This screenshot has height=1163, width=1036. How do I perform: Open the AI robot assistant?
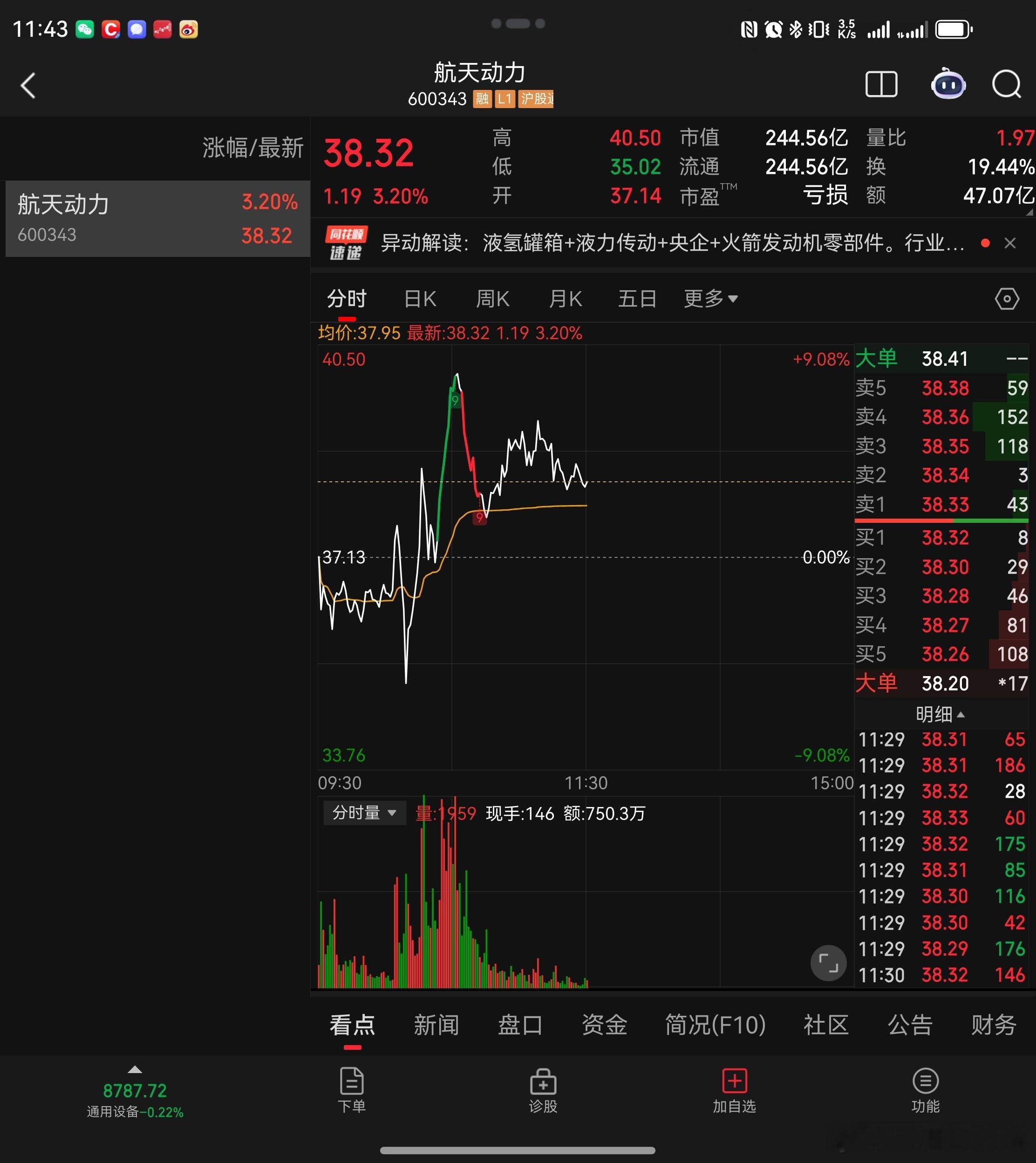coord(948,85)
